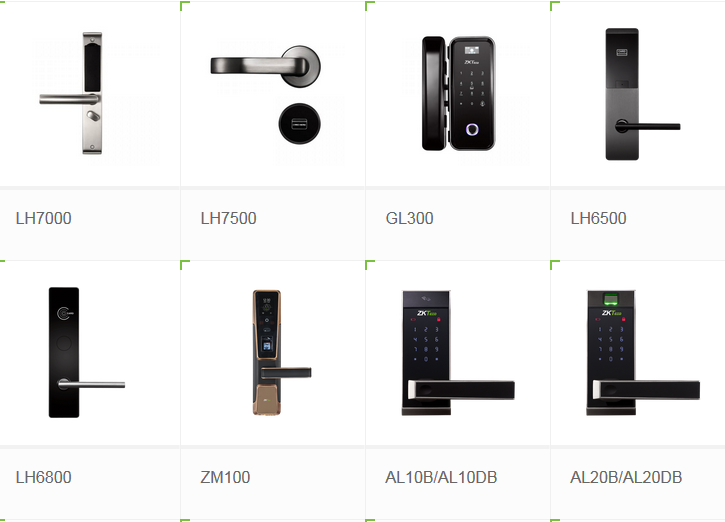Screen dimensions: 725x522
Task: Follow the AL10B/AL10DB title link
Action: click(441, 477)
